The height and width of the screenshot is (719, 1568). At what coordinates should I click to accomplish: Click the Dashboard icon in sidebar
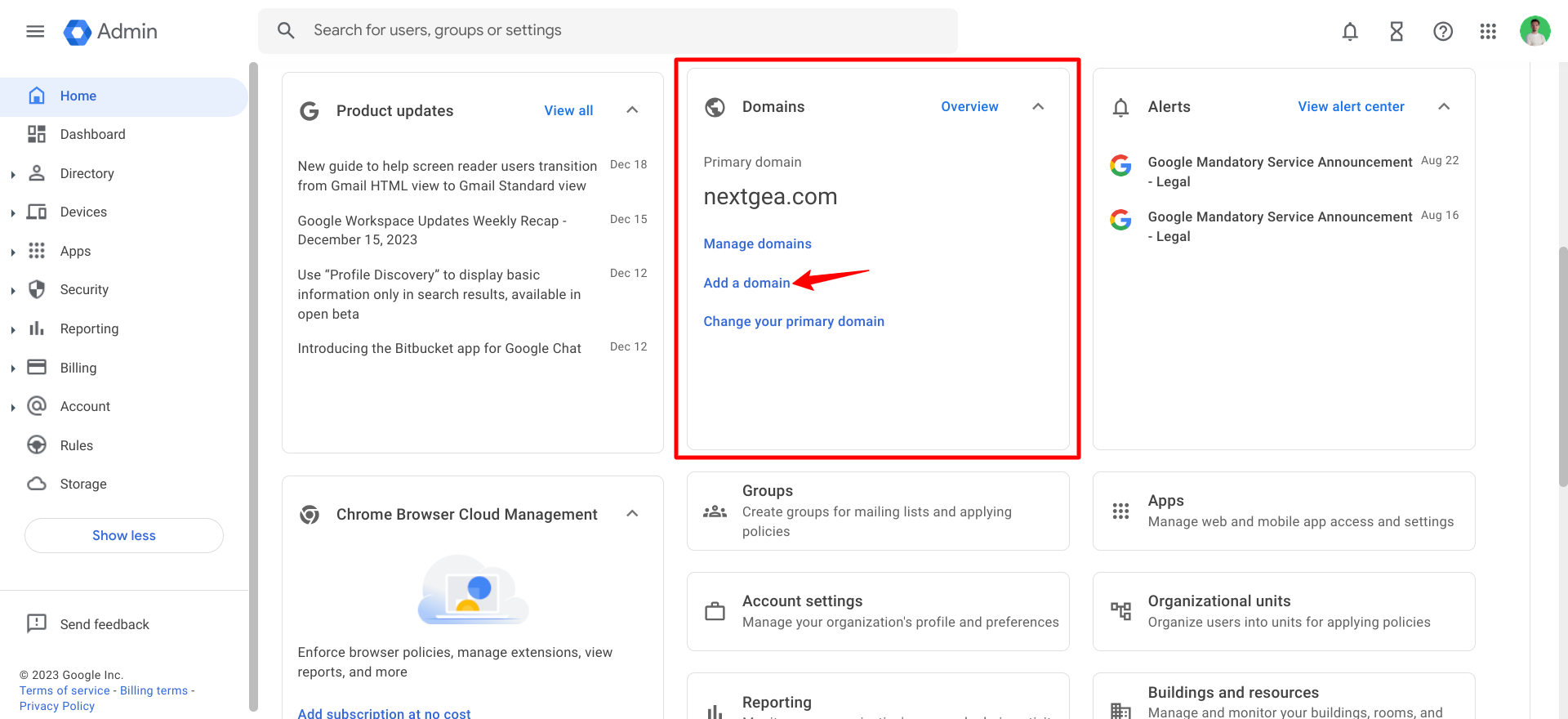37,134
